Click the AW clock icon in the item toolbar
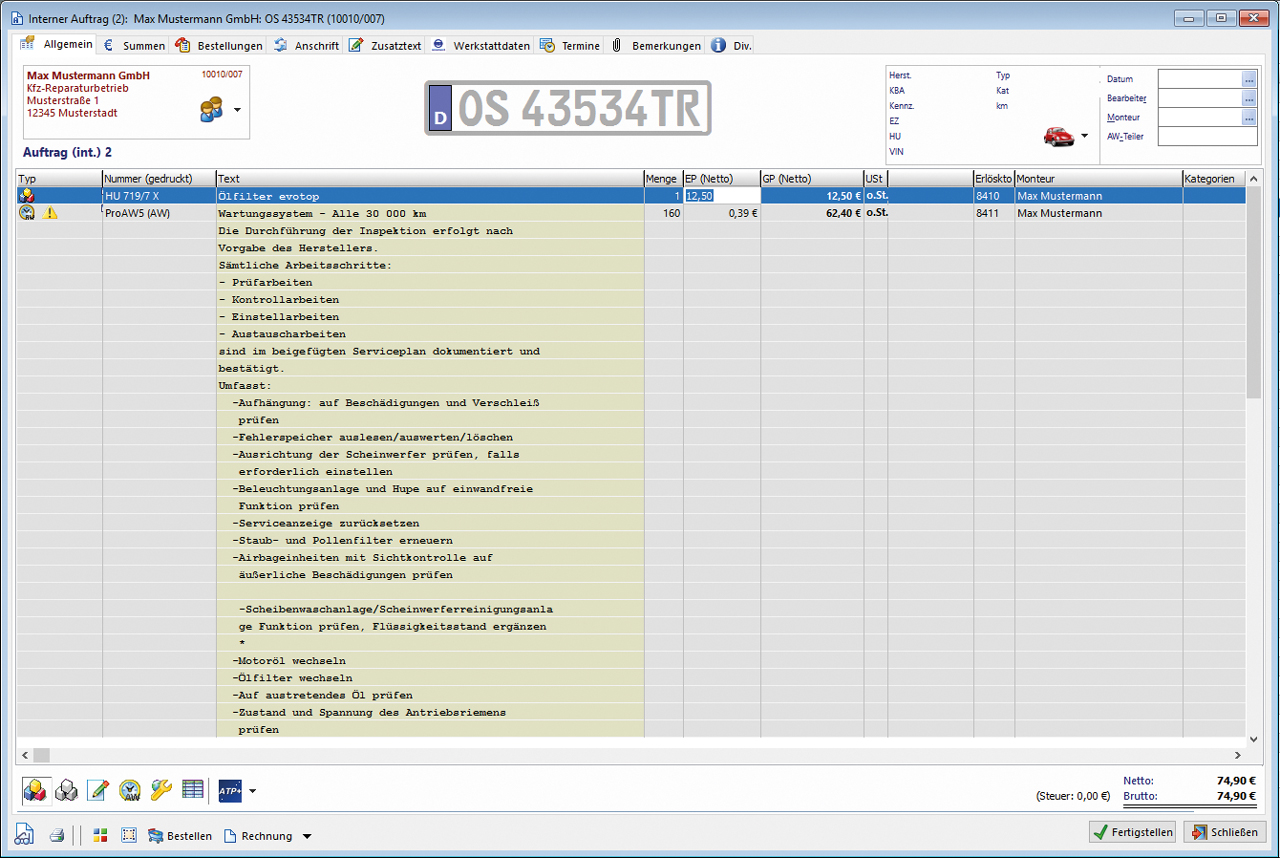The width and height of the screenshot is (1280, 858). click(x=129, y=790)
